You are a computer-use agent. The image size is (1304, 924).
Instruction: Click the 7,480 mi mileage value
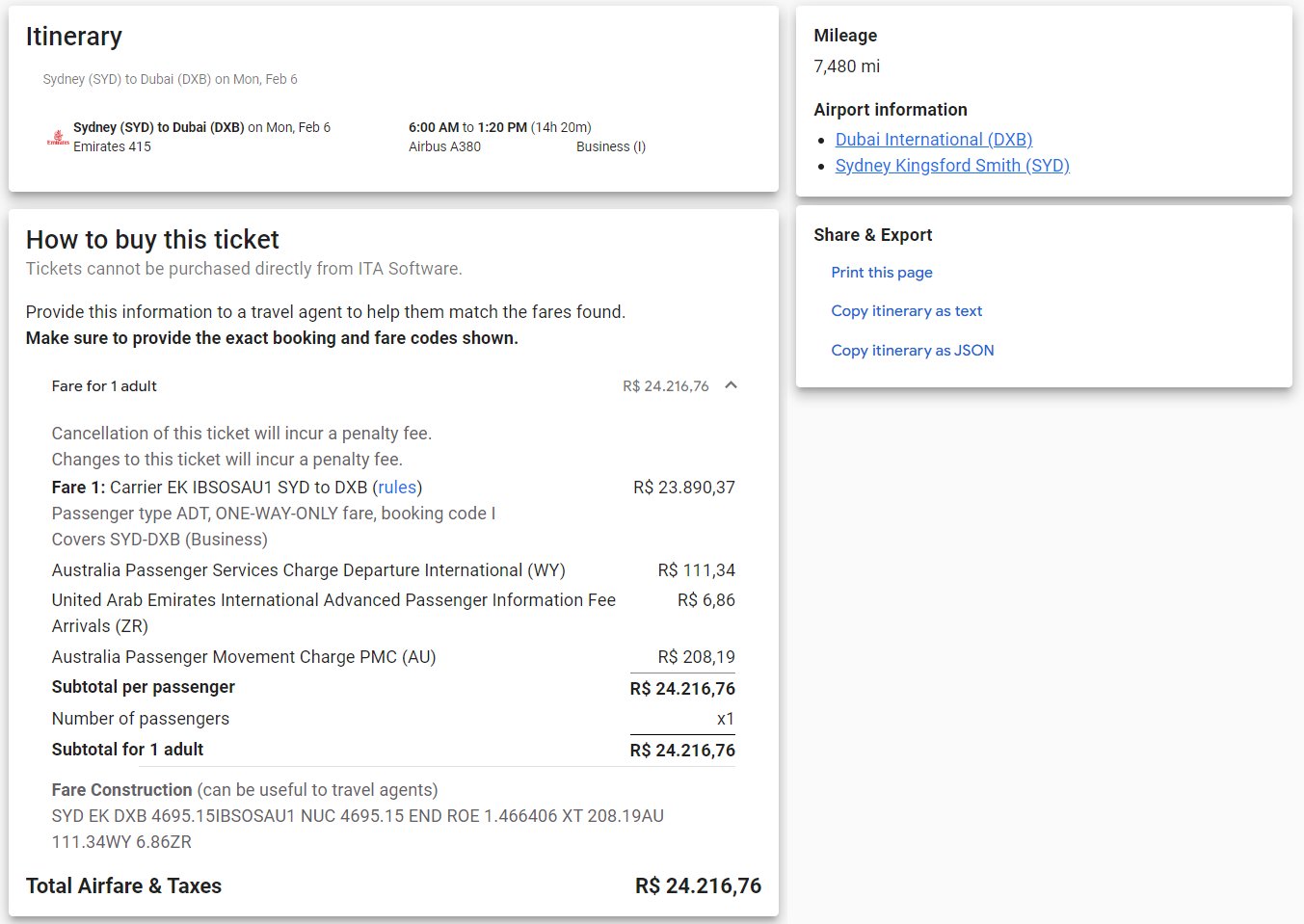(847, 66)
